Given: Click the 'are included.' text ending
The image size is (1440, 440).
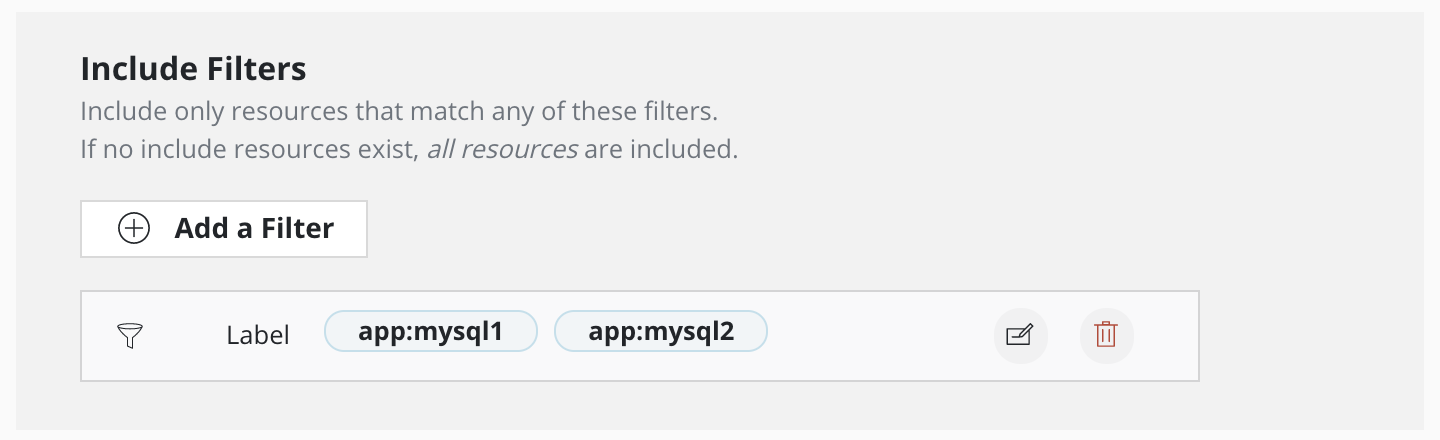Looking at the screenshot, I should 661,151.
